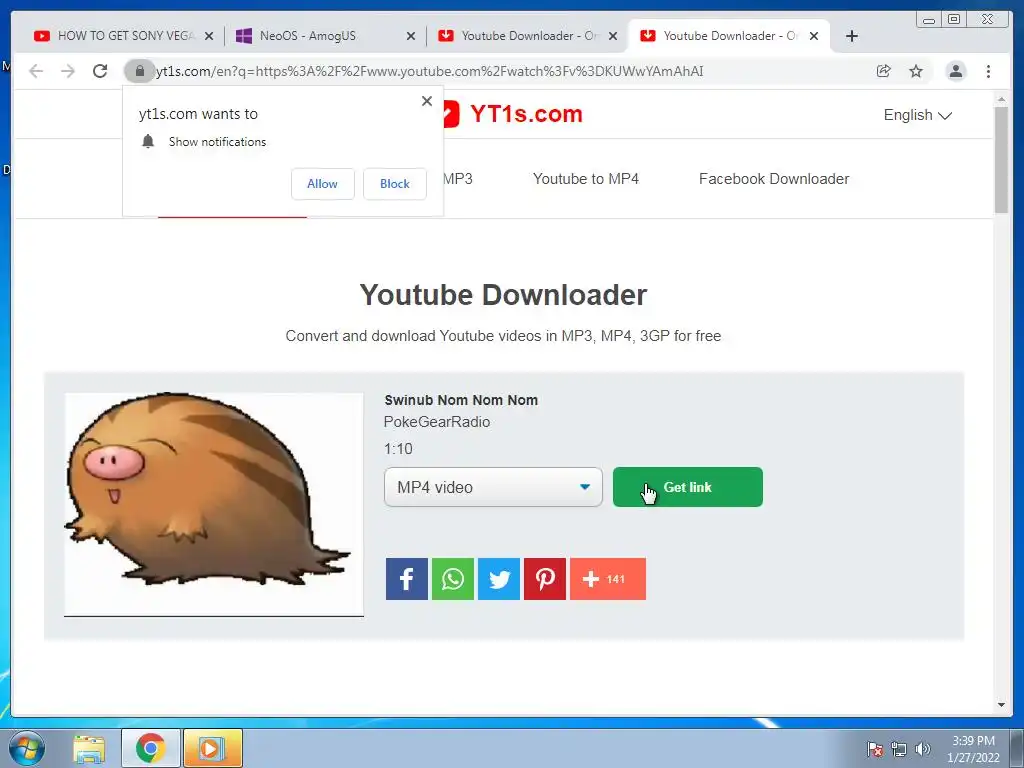Screen dimensions: 1024x768
Task: Open more share options showing 141
Action: pos(607,579)
